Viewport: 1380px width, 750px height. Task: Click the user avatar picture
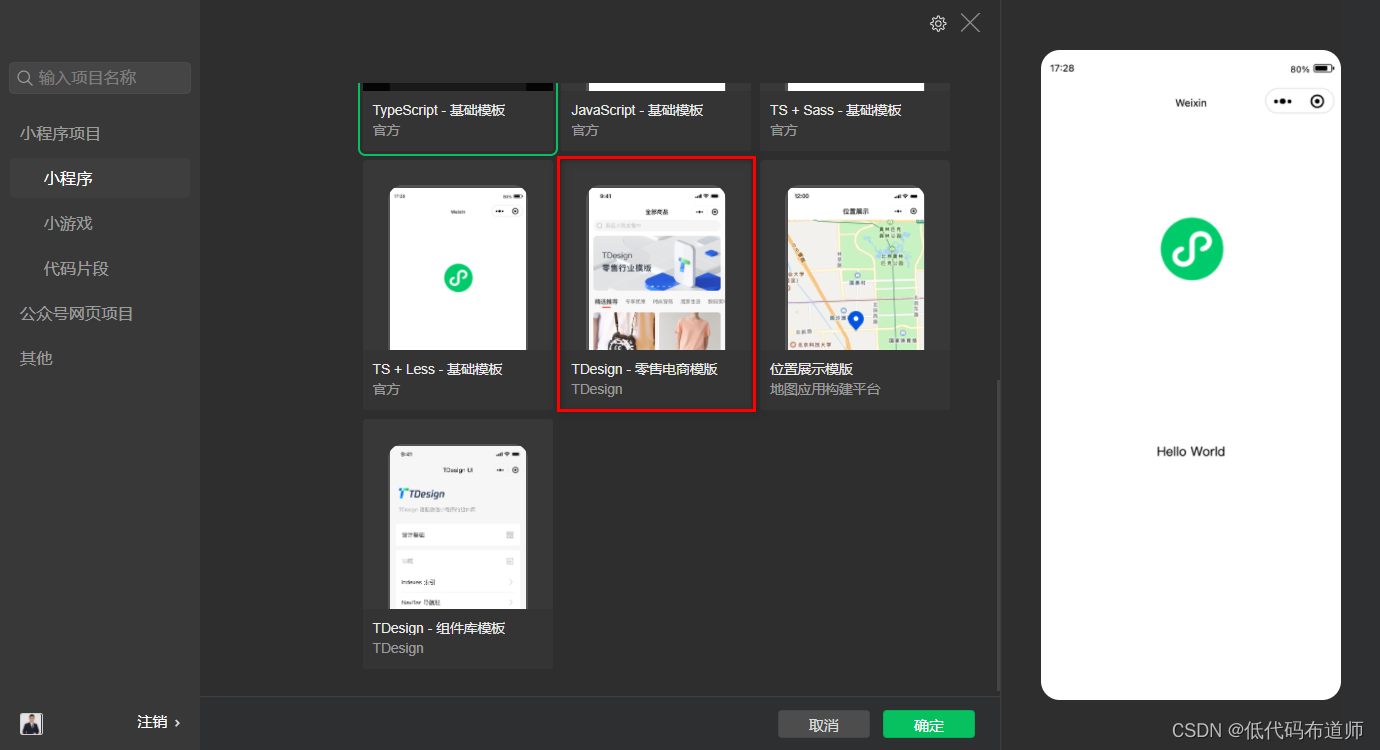click(31, 723)
